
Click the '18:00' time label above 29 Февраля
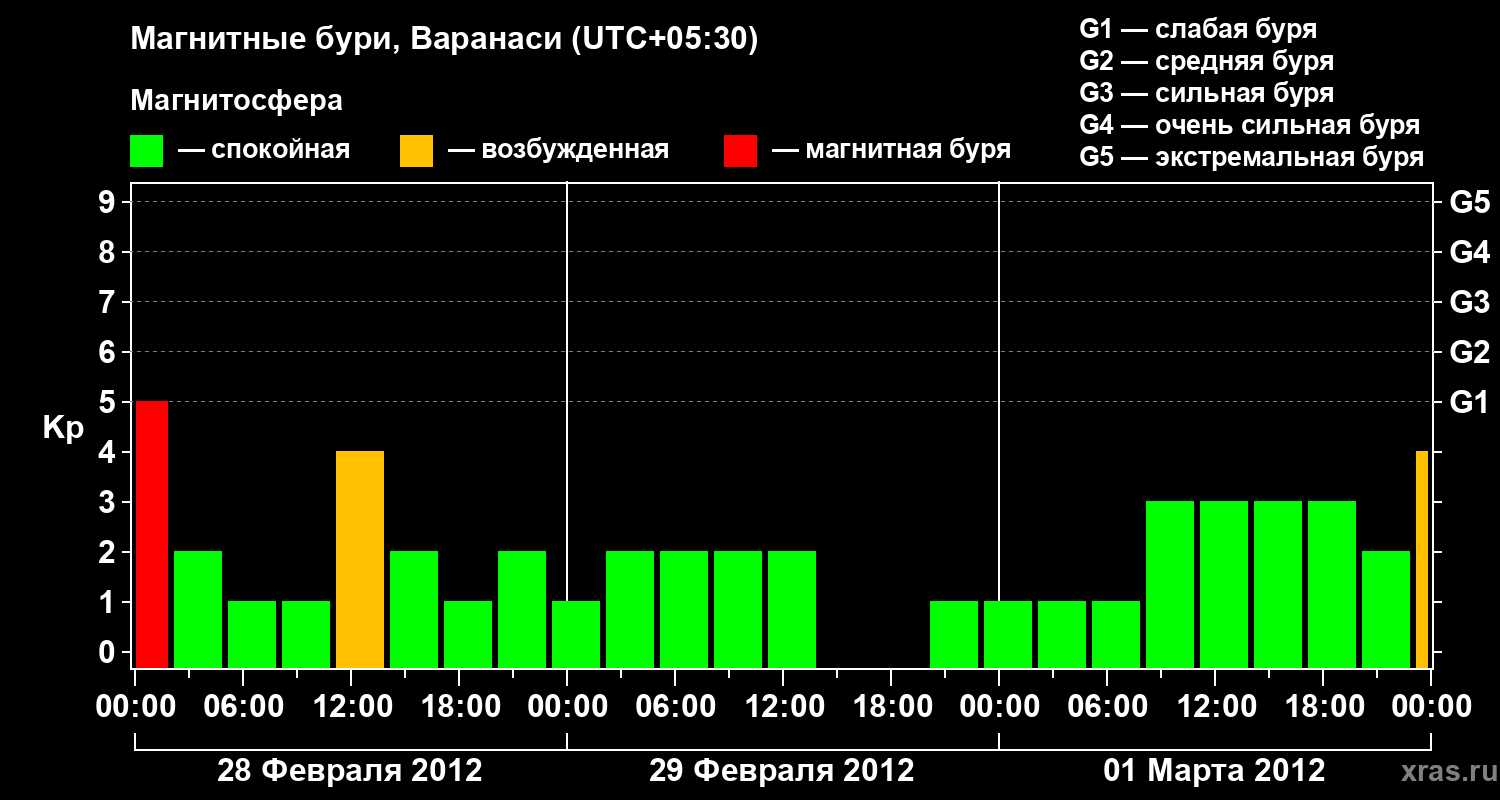891,706
